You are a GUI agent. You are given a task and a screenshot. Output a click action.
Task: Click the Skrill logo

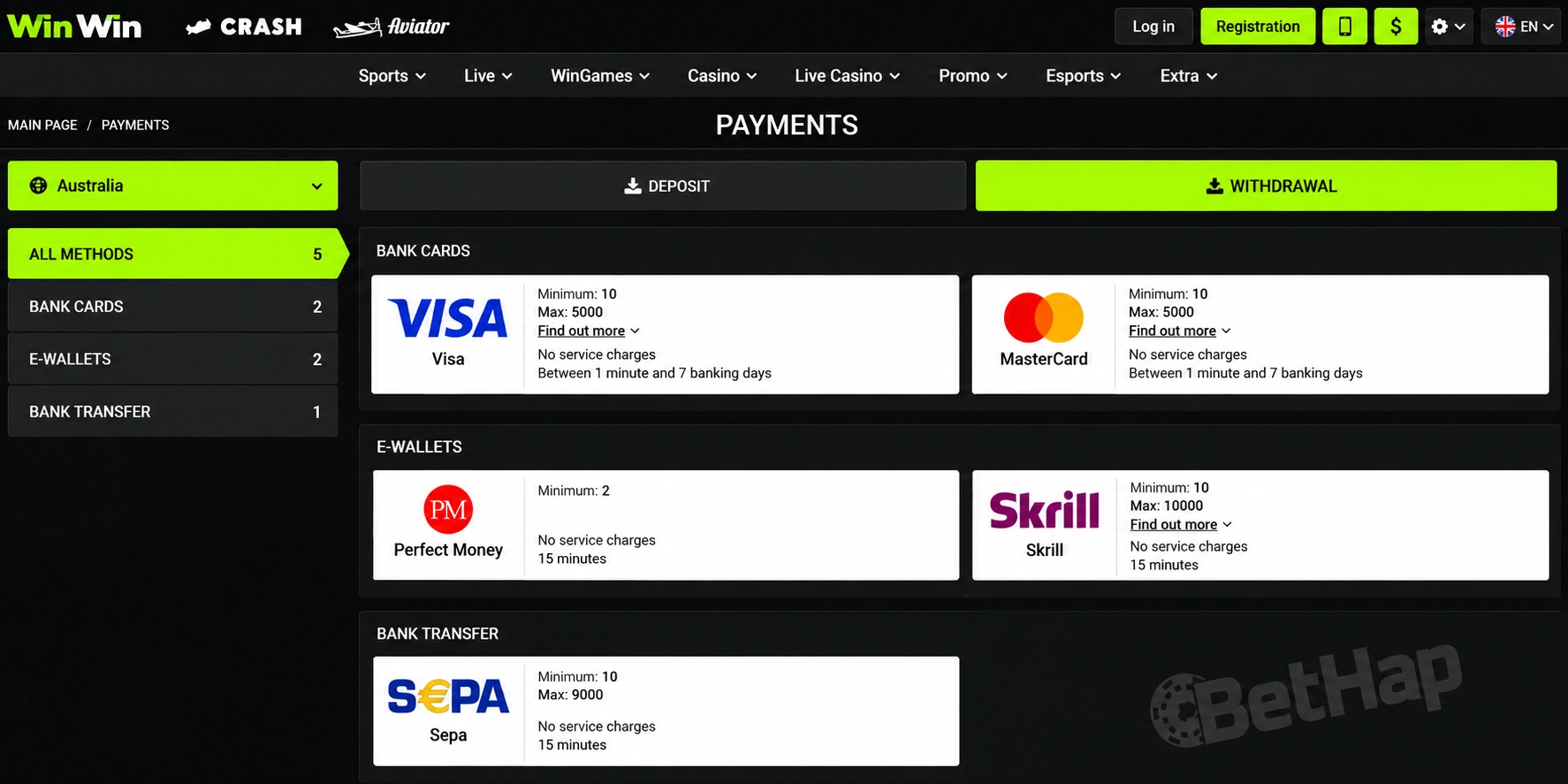click(1045, 510)
